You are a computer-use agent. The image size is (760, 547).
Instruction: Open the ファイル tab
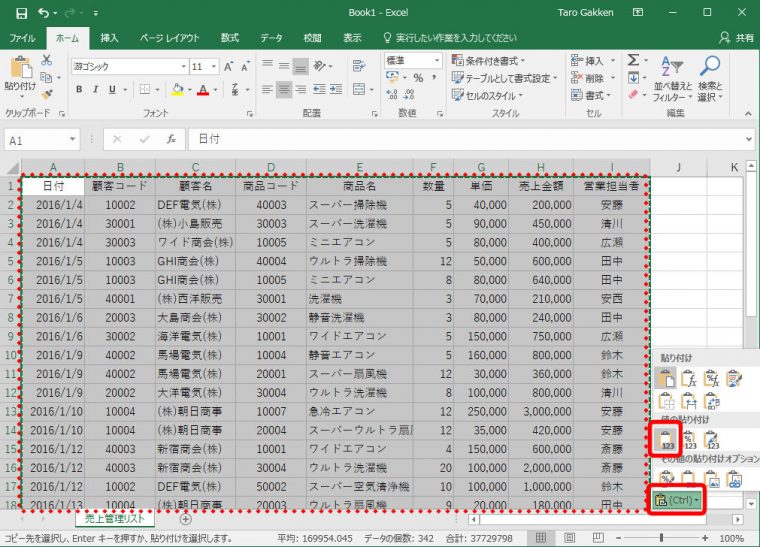tap(22, 38)
